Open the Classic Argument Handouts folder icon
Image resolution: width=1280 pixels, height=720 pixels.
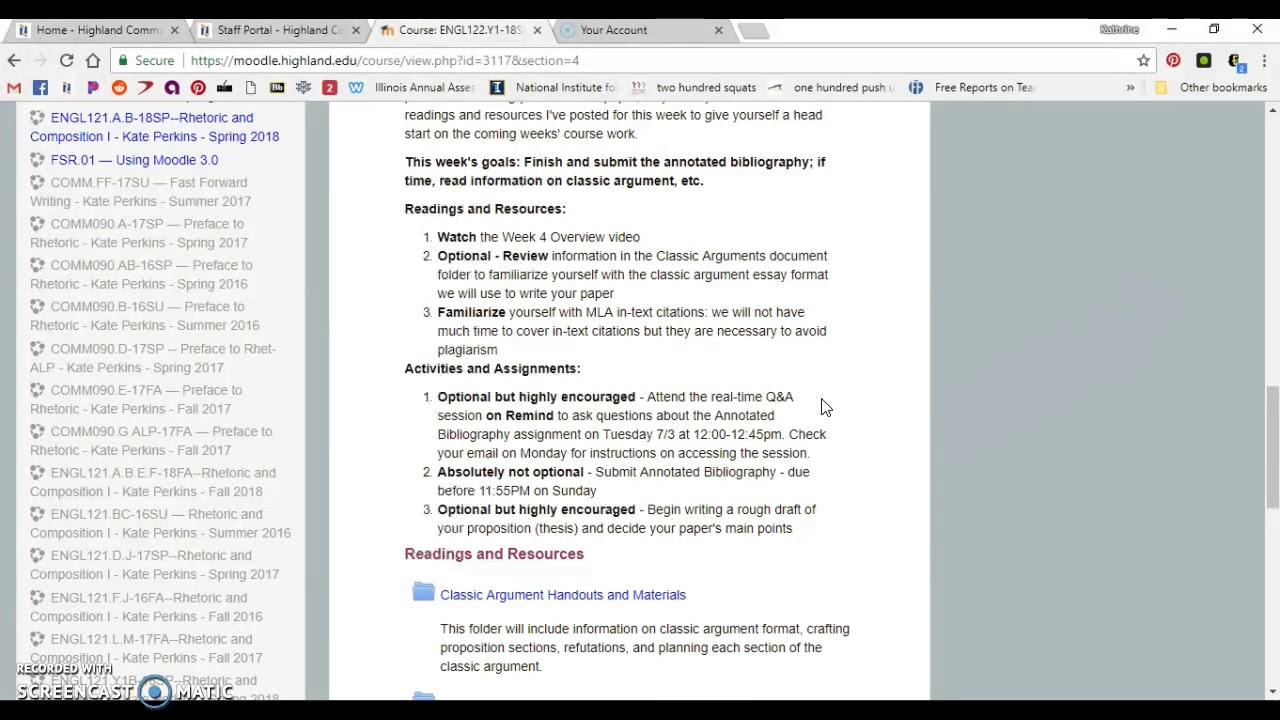click(423, 593)
